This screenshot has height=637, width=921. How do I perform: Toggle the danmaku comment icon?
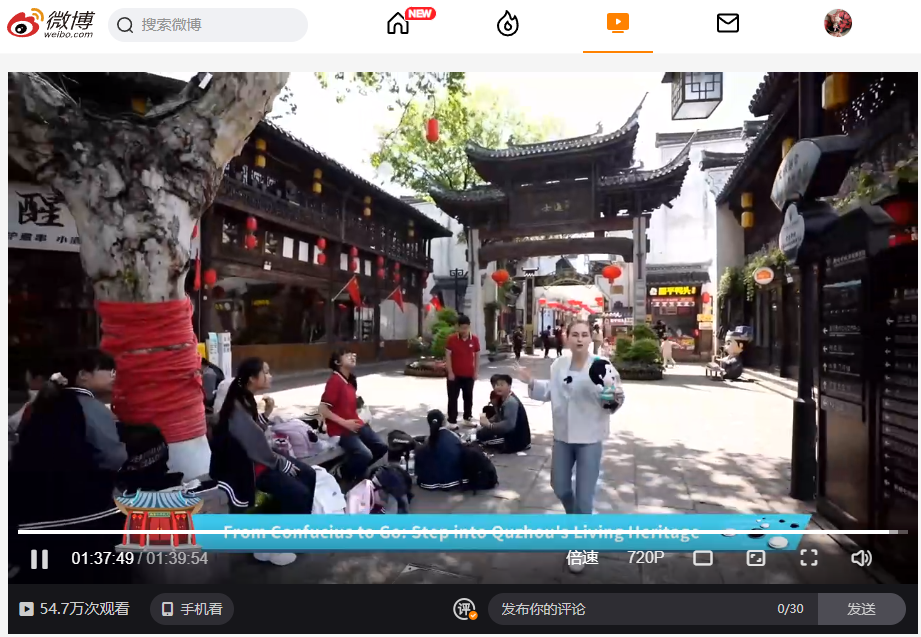(x=465, y=609)
